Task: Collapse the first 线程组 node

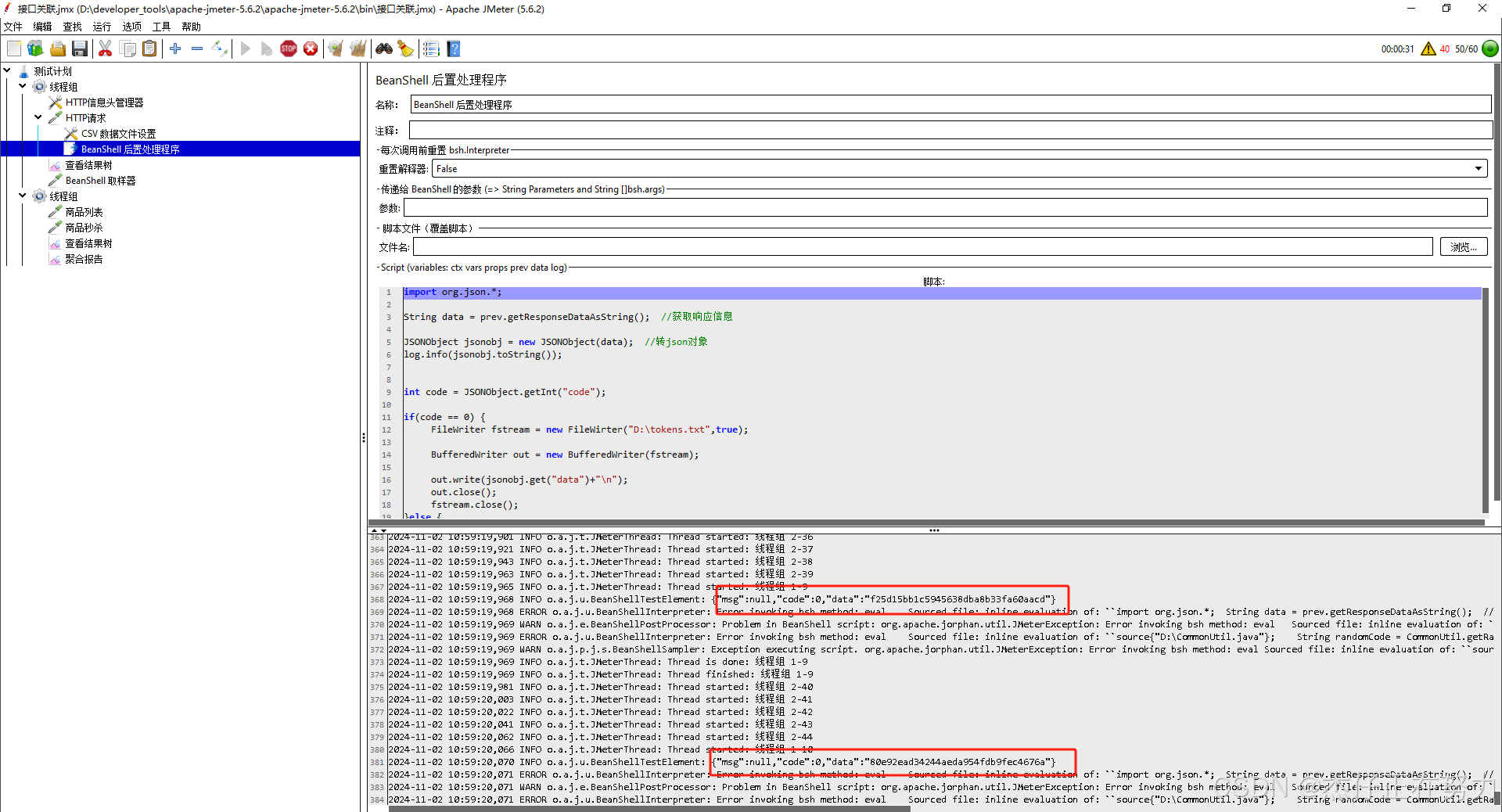Action: point(23,86)
